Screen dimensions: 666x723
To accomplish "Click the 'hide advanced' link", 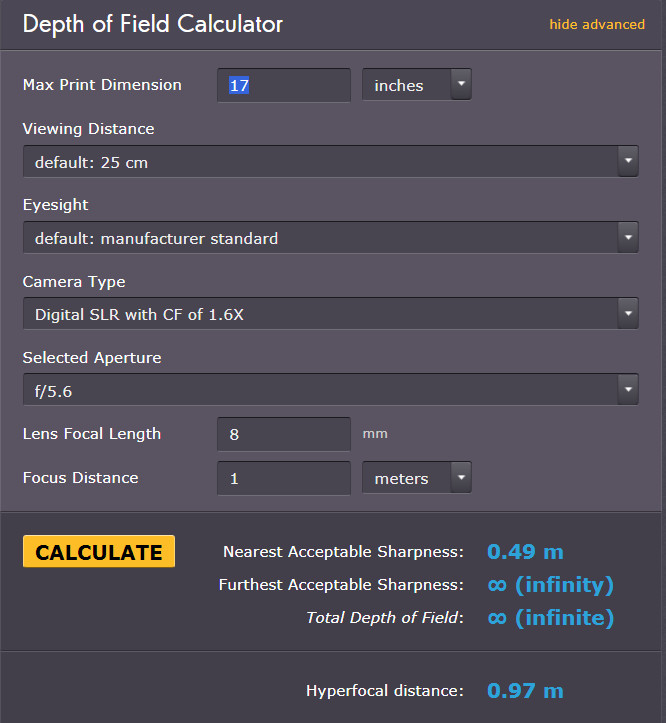I will [597, 24].
